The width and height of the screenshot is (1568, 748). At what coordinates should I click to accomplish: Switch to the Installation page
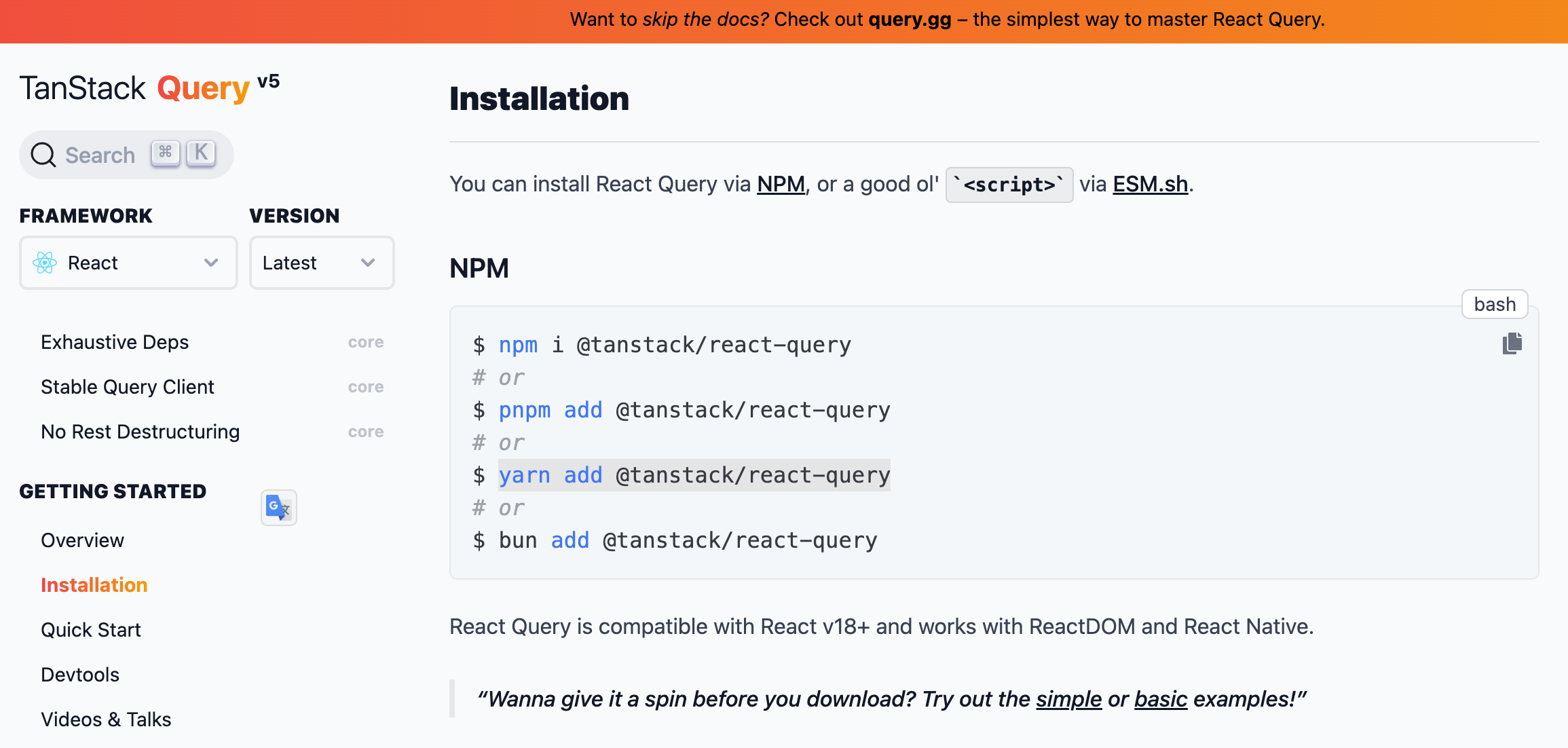(94, 584)
